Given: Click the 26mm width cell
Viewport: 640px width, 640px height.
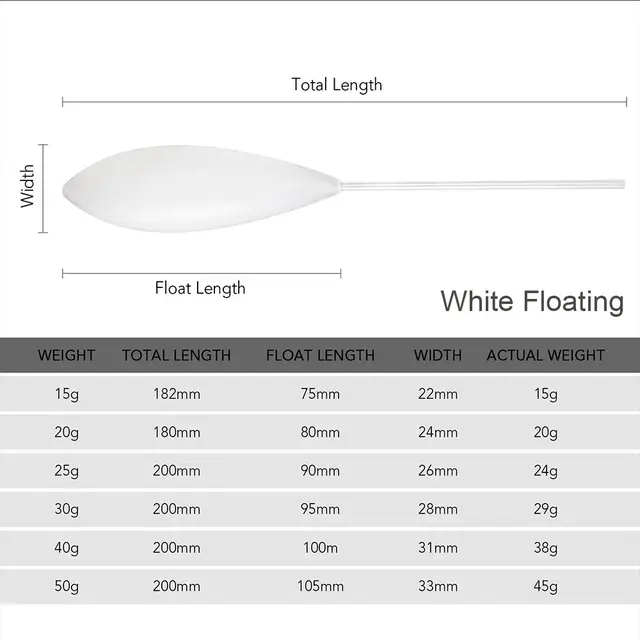Looking at the screenshot, I should tap(438, 471).
